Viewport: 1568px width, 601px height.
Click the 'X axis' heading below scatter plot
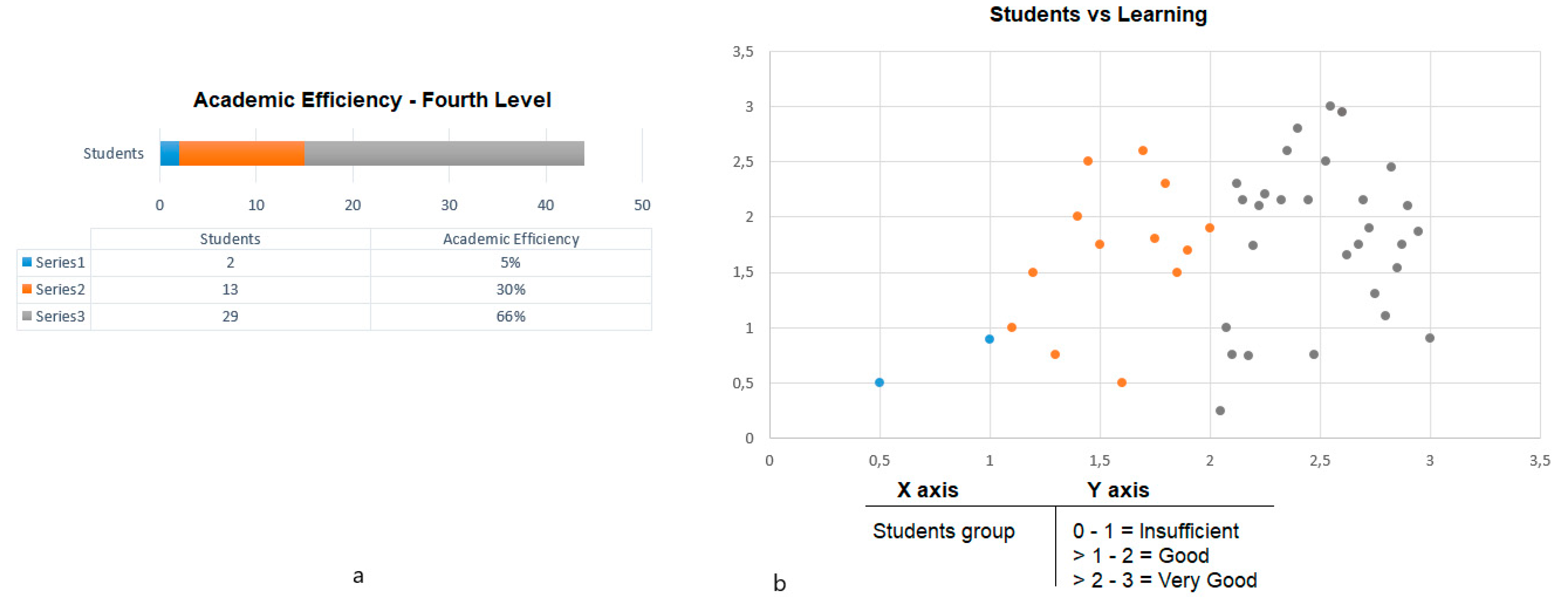pyautogui.click(x=927, y=490)
